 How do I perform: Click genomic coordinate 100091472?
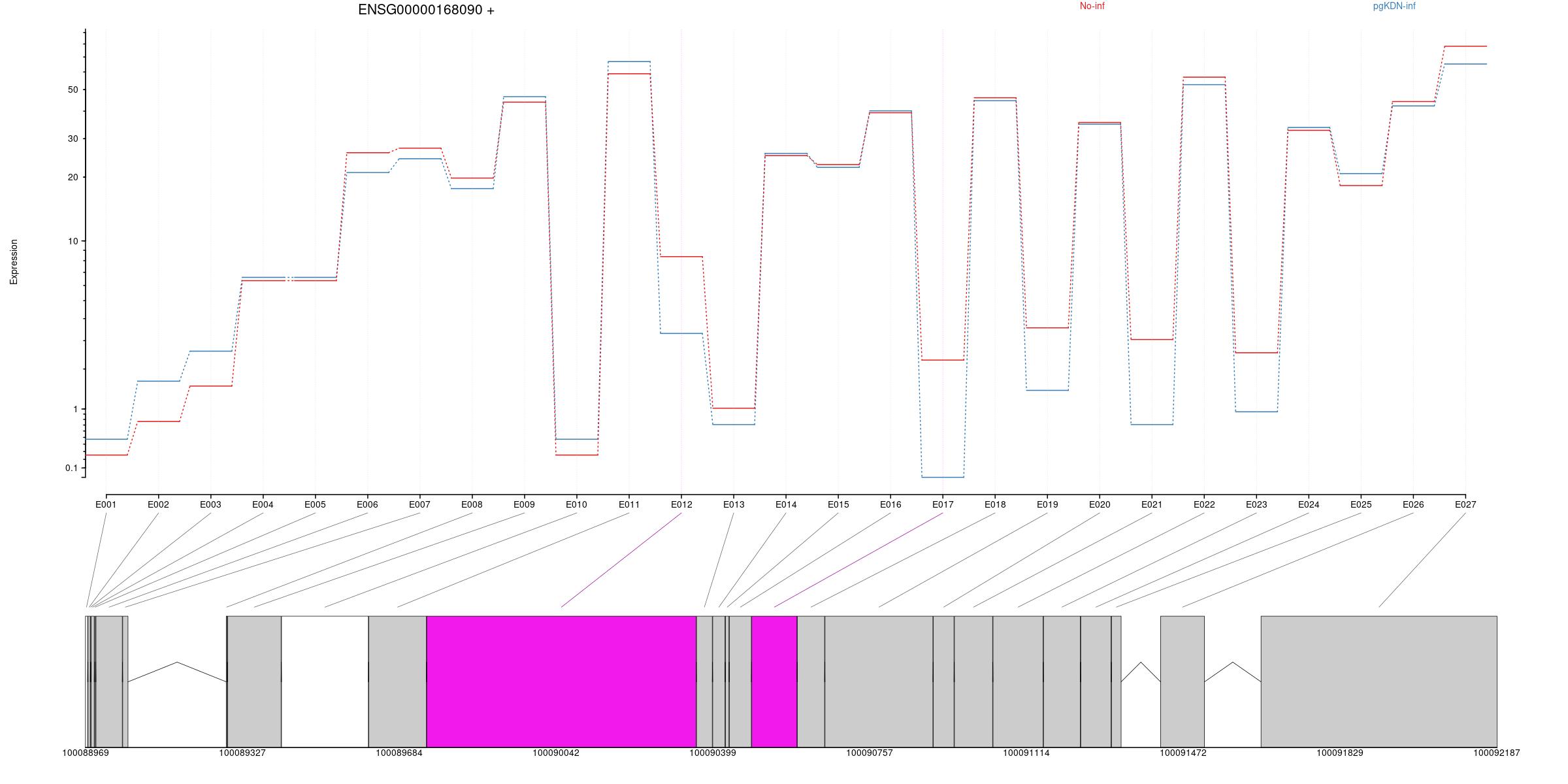(x=1183, y=753)
